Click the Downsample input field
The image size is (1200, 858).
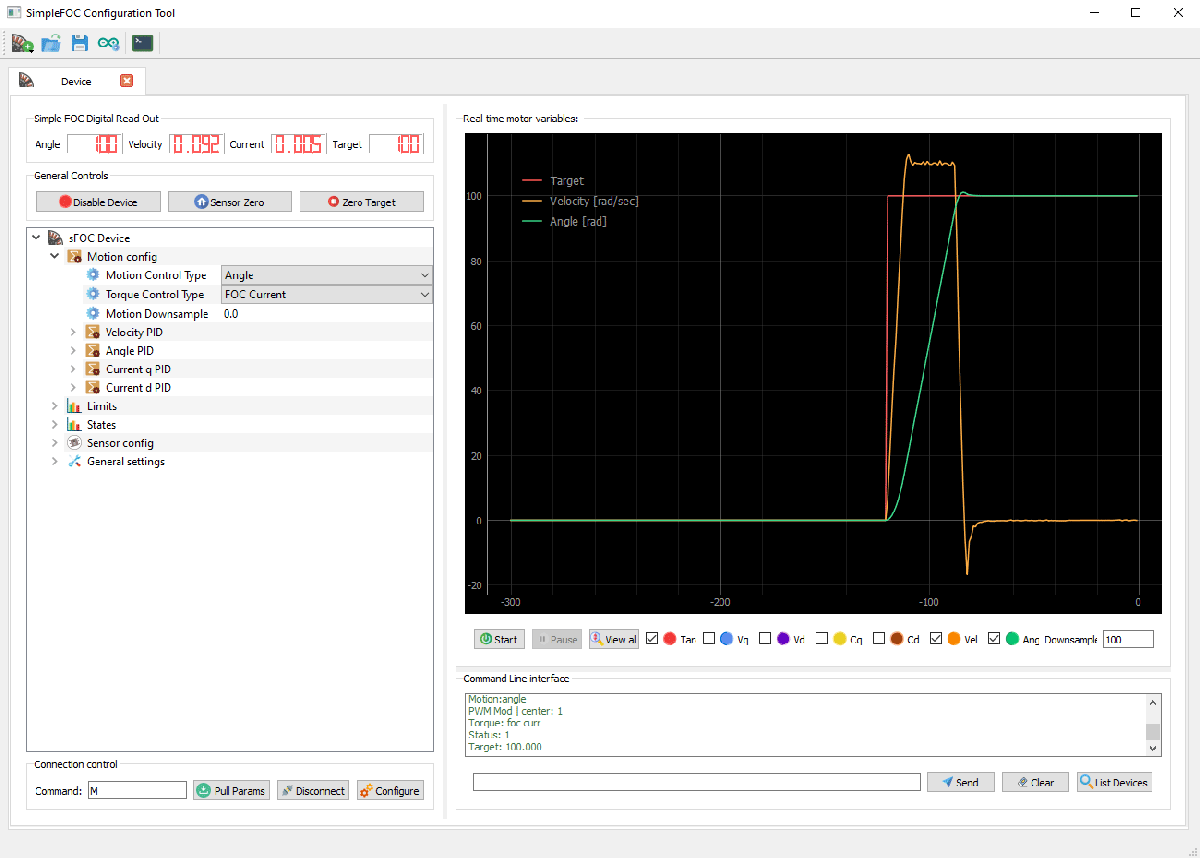(1127, 638)
